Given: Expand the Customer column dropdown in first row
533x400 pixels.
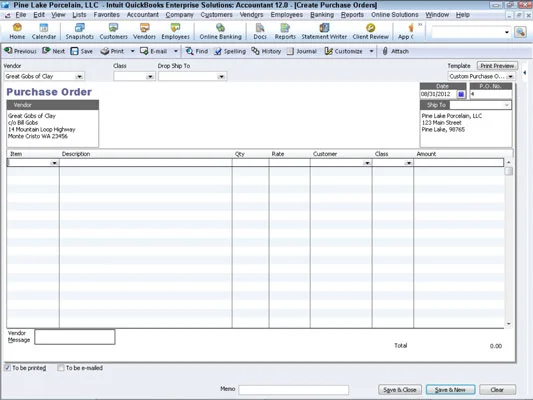Looking at the screenshot, I should [367, 163].
